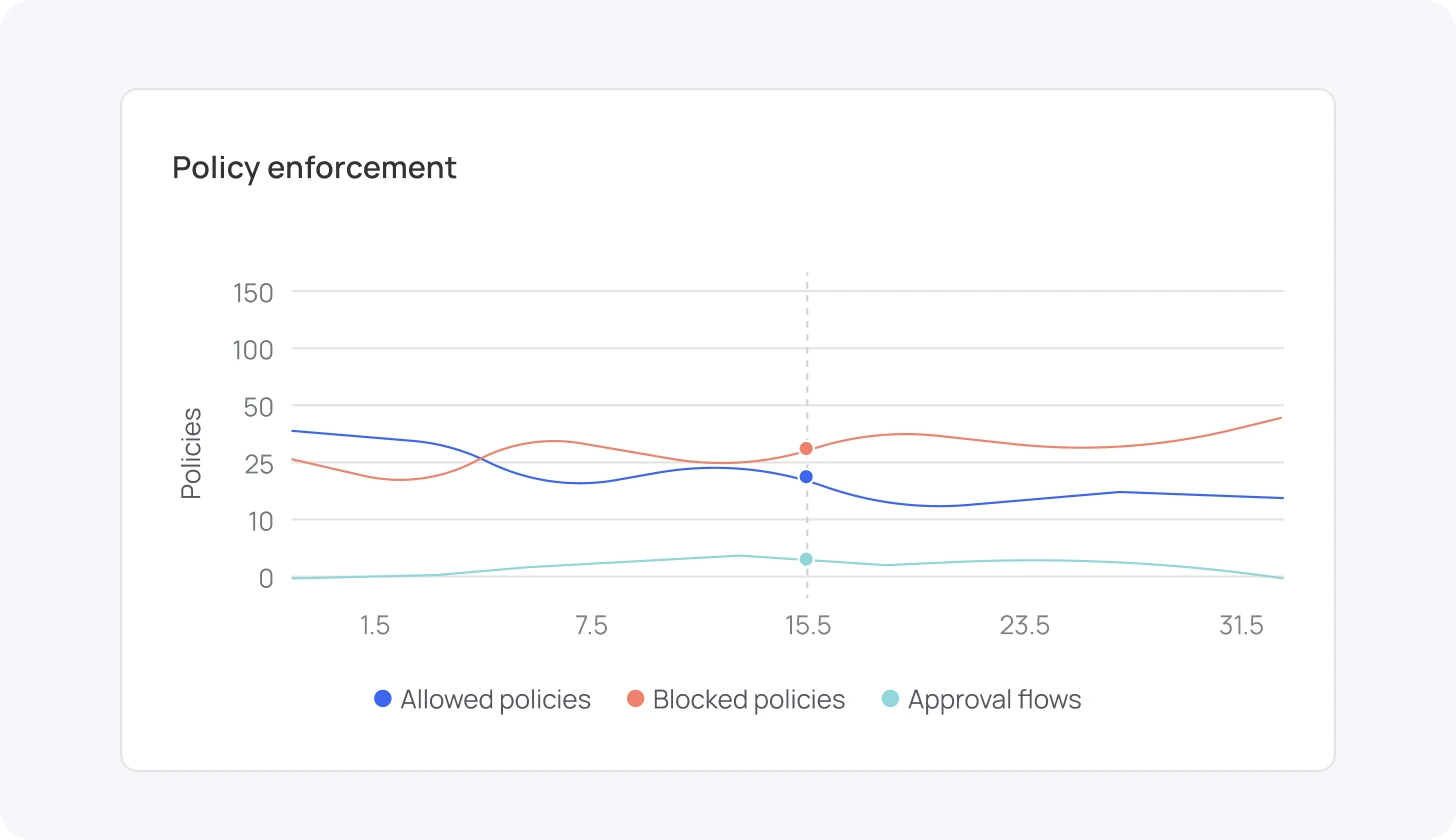The width and height of the screenshot is (1456, 840).
Task: Click the blue data point on Allowed line
Action: click(x=806, y=477)
